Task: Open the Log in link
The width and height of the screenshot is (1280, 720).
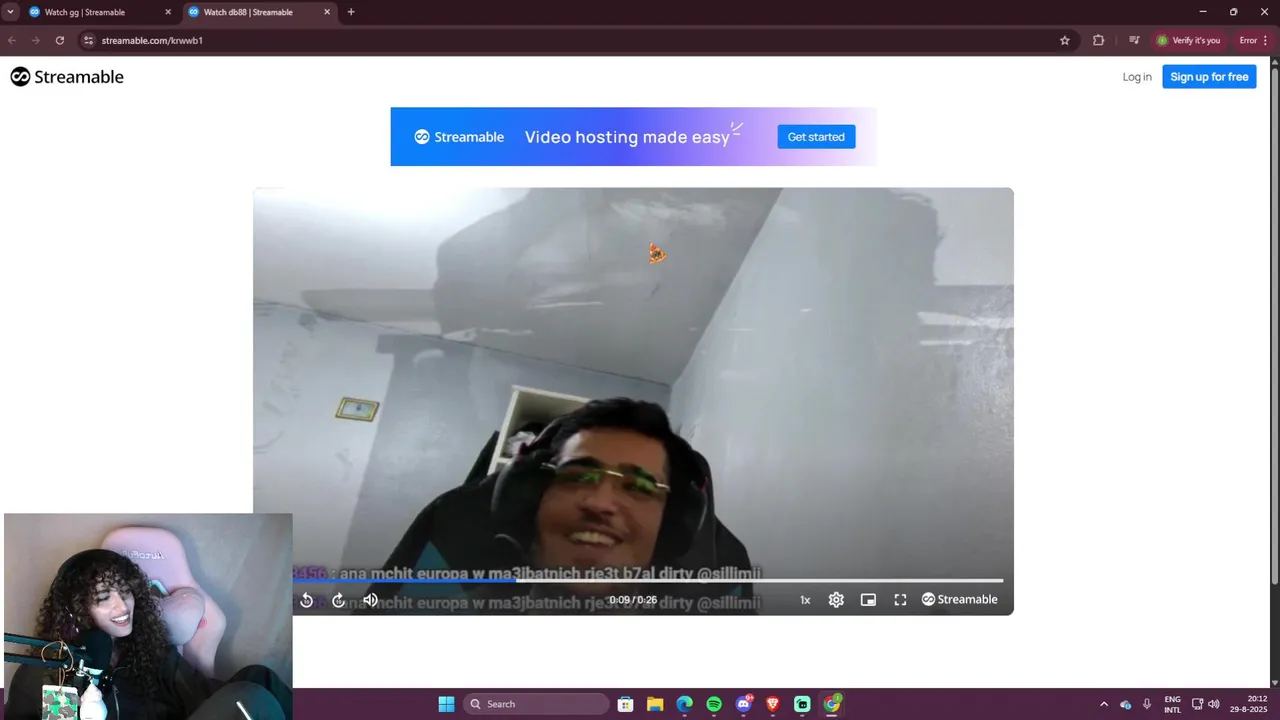Action: point(1137,77)
